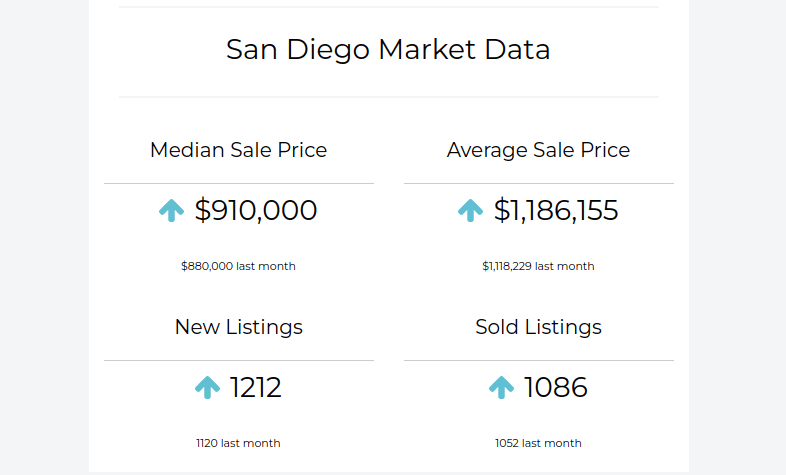This screenshot has width=786, height=475.
Task: Click the up arrow beside Median Sale Price
Action: tap(172, 210)
